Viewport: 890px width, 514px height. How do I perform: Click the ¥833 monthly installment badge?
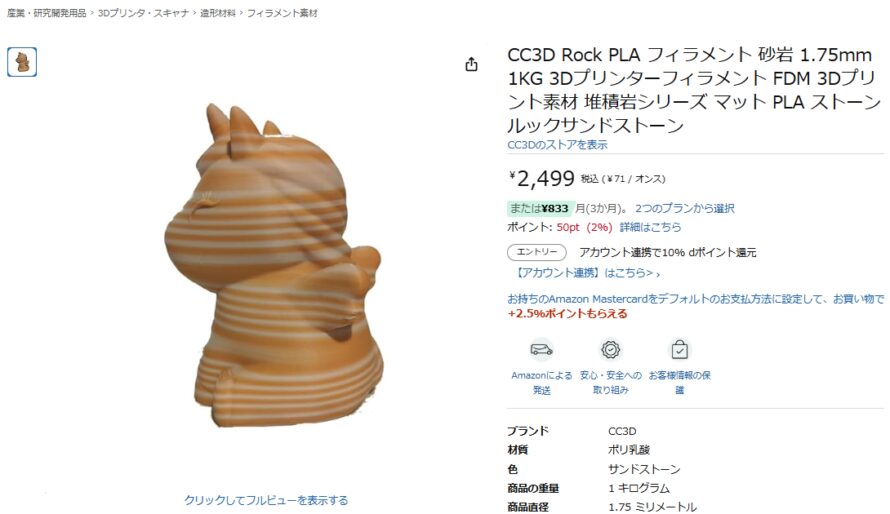(540, 208)
